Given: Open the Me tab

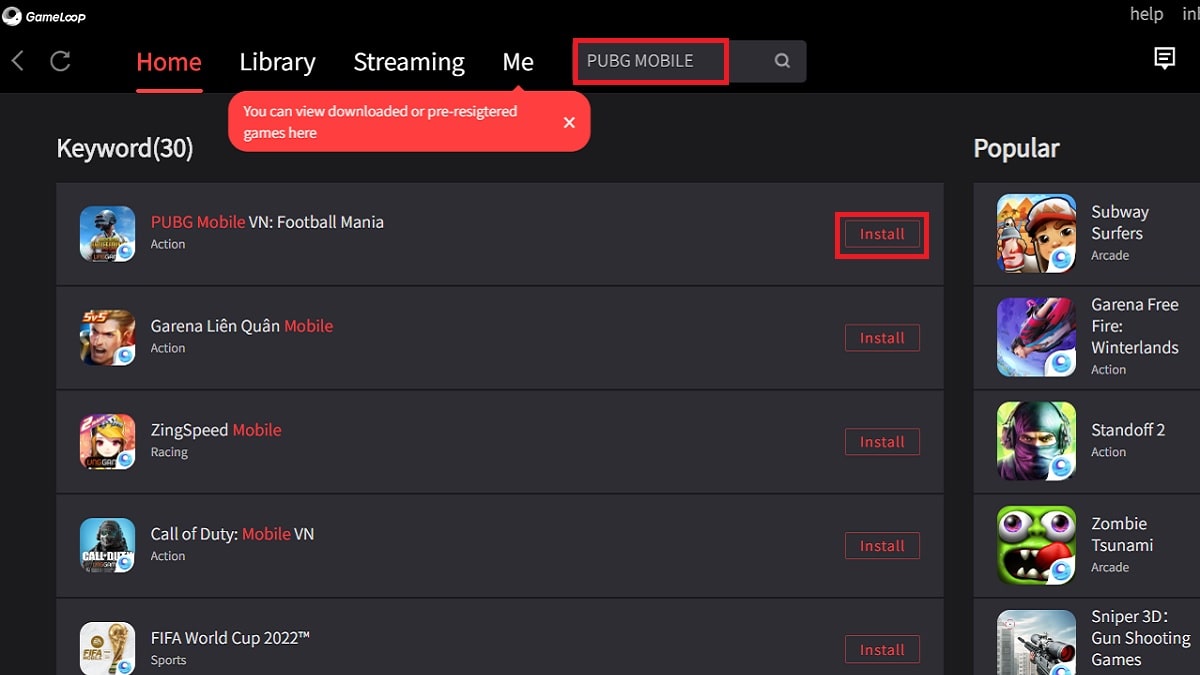Looking at the screenshot, I should (518, 62).
